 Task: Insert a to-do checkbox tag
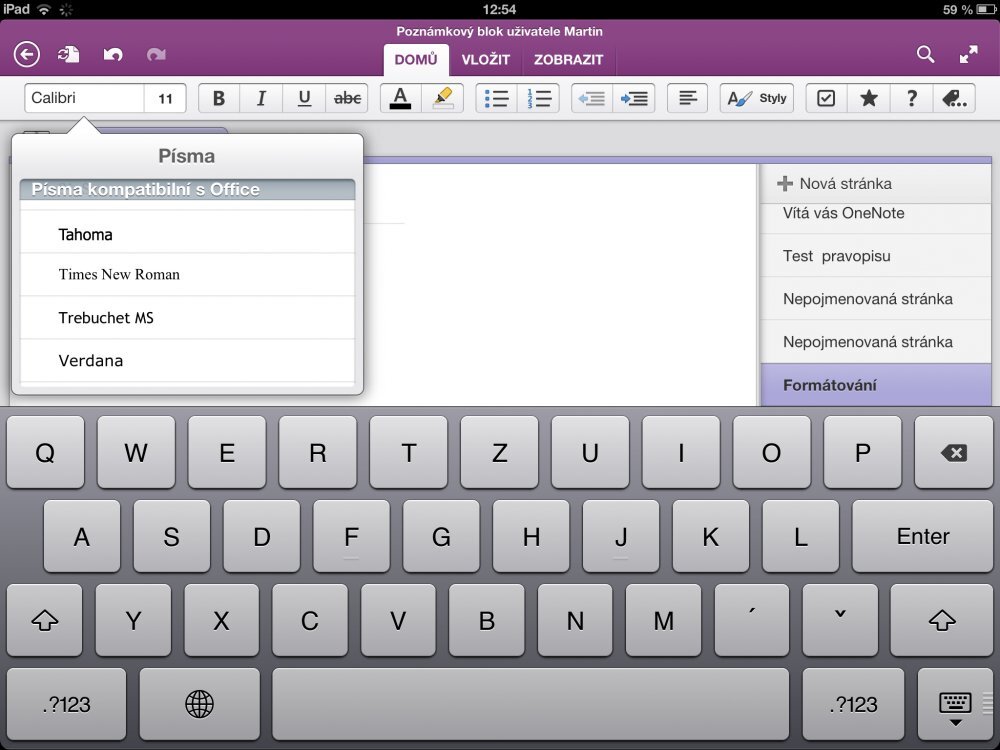pos(826,98)
